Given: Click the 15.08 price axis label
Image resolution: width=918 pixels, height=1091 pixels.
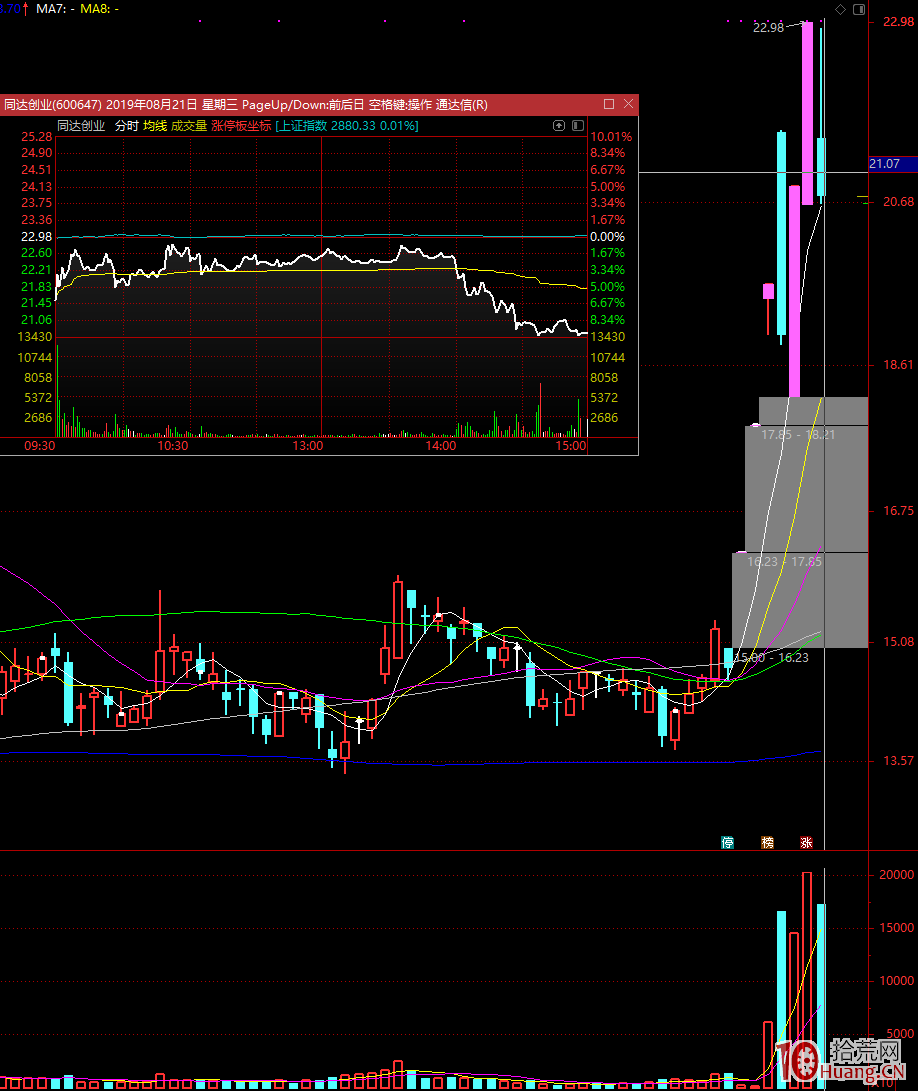Looking at the screenshot, I should (x=899, y=642).
